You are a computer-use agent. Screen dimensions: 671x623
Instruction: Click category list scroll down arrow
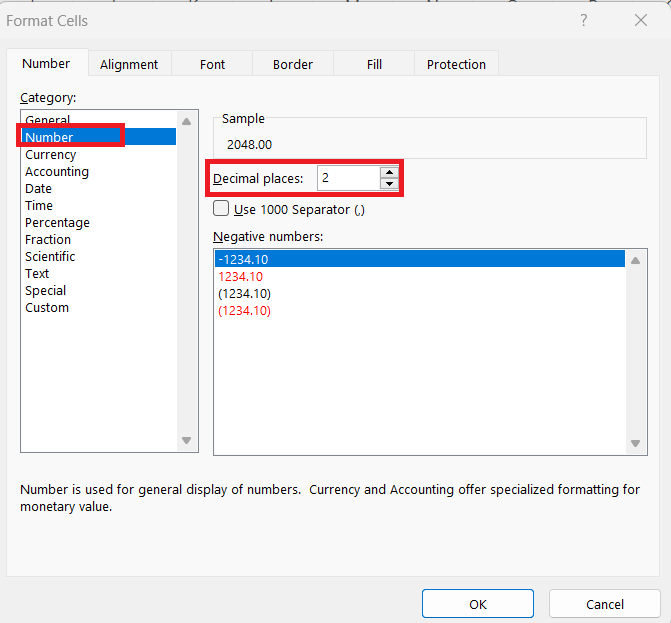[186, 440]
